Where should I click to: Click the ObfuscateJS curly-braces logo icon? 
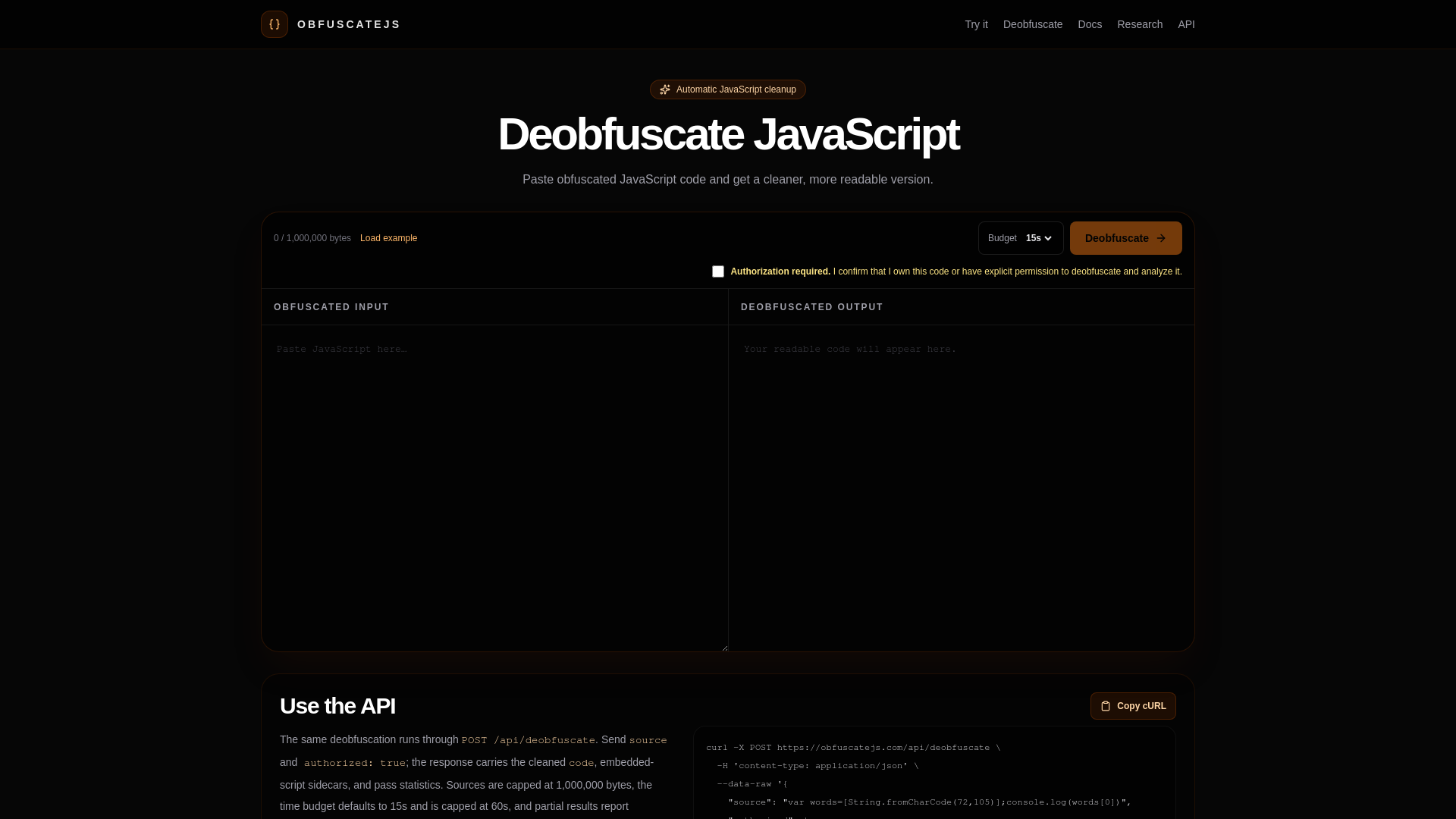pos(275,24)
